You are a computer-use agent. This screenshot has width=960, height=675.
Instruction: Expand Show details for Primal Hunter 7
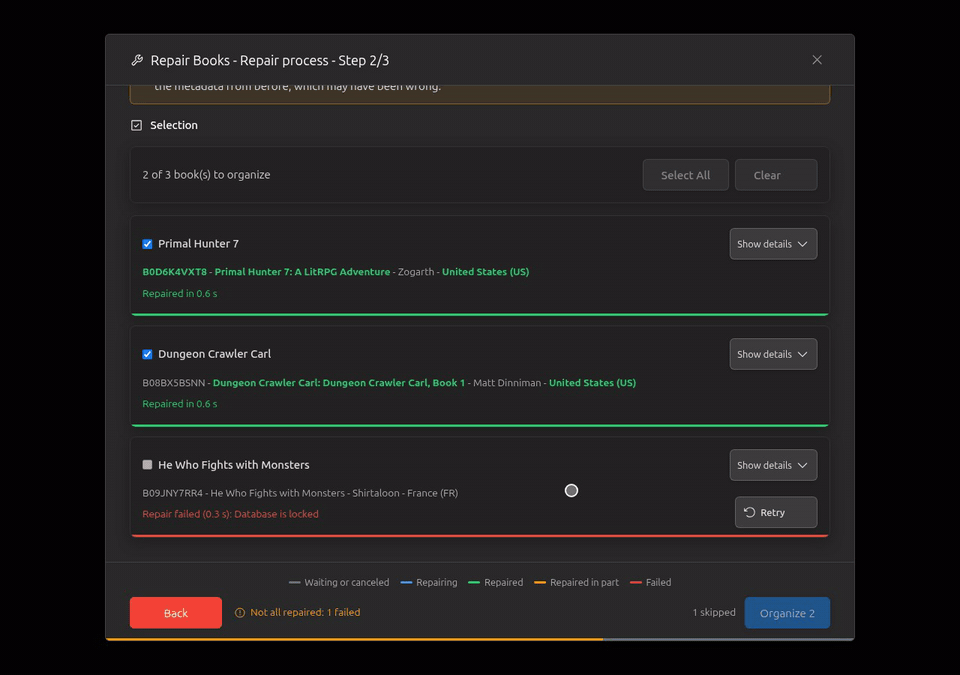(x=773, y=244)
